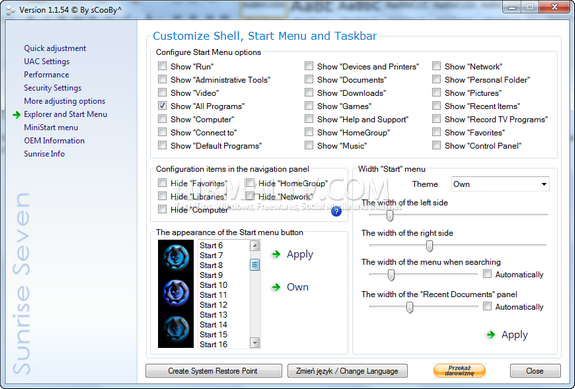Check Hide "HomeGroup" option
This screenshot has height=389, width=575.
[250, 183]
